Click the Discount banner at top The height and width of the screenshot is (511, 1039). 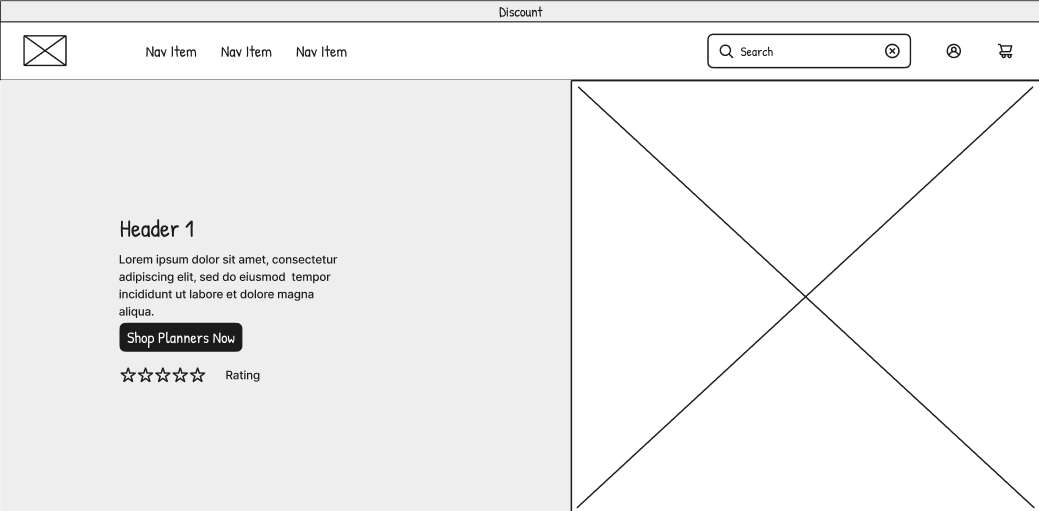coord(520,11)
